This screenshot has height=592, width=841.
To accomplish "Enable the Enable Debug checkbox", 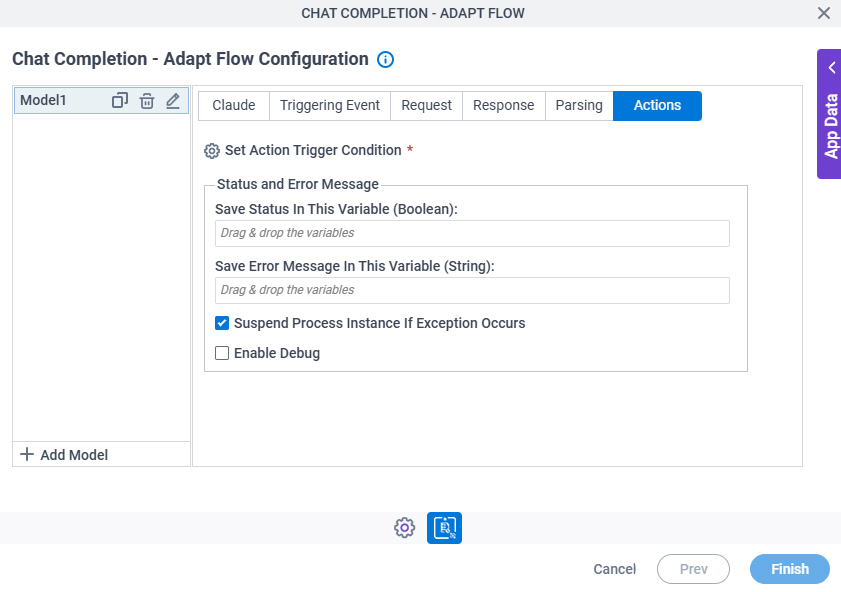I will coord(222,353).
